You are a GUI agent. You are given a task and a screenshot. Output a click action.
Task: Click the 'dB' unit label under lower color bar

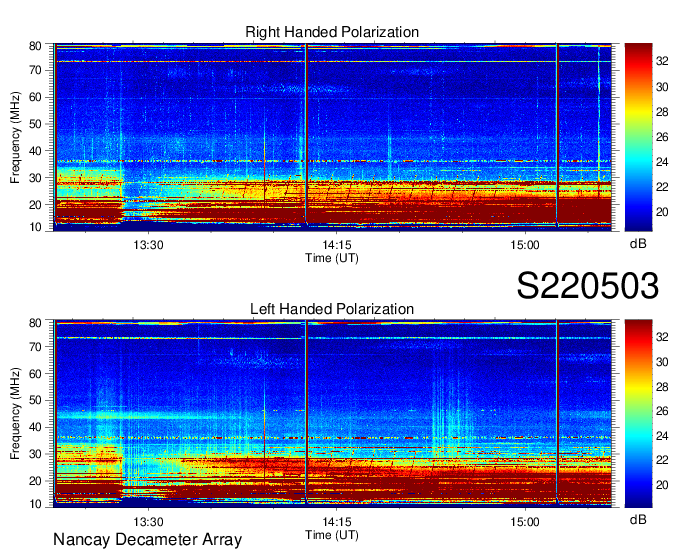pyautogui.click(x=638, y=519)
